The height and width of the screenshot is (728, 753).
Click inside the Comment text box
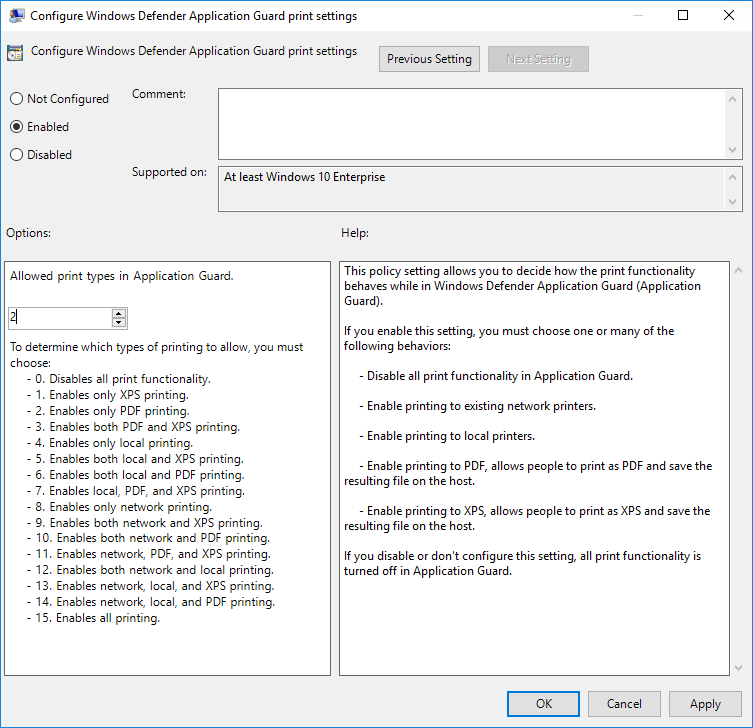(472, 124)
